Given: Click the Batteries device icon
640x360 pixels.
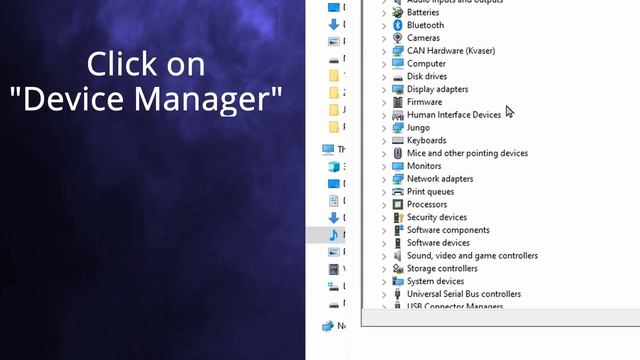Looking at the screenshot, I should [398, 12].
